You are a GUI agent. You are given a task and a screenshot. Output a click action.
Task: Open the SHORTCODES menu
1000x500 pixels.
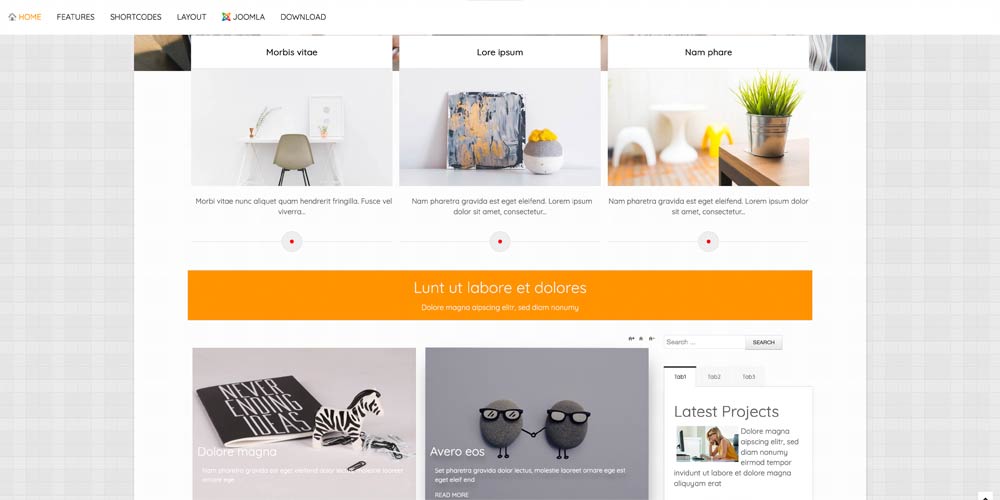click(x=136, y=17)
